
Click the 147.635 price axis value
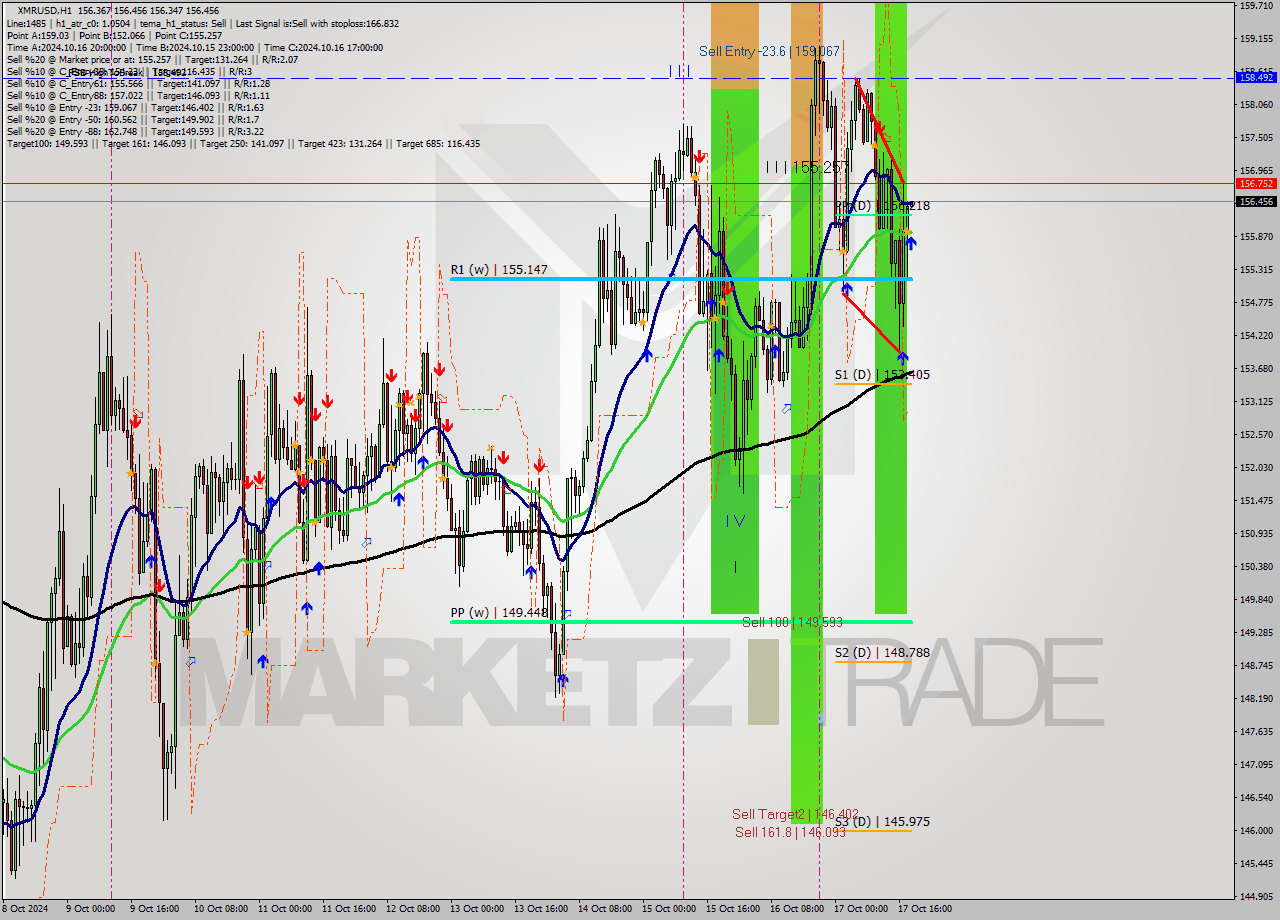pyautogui.click(x=1256, y=732)
